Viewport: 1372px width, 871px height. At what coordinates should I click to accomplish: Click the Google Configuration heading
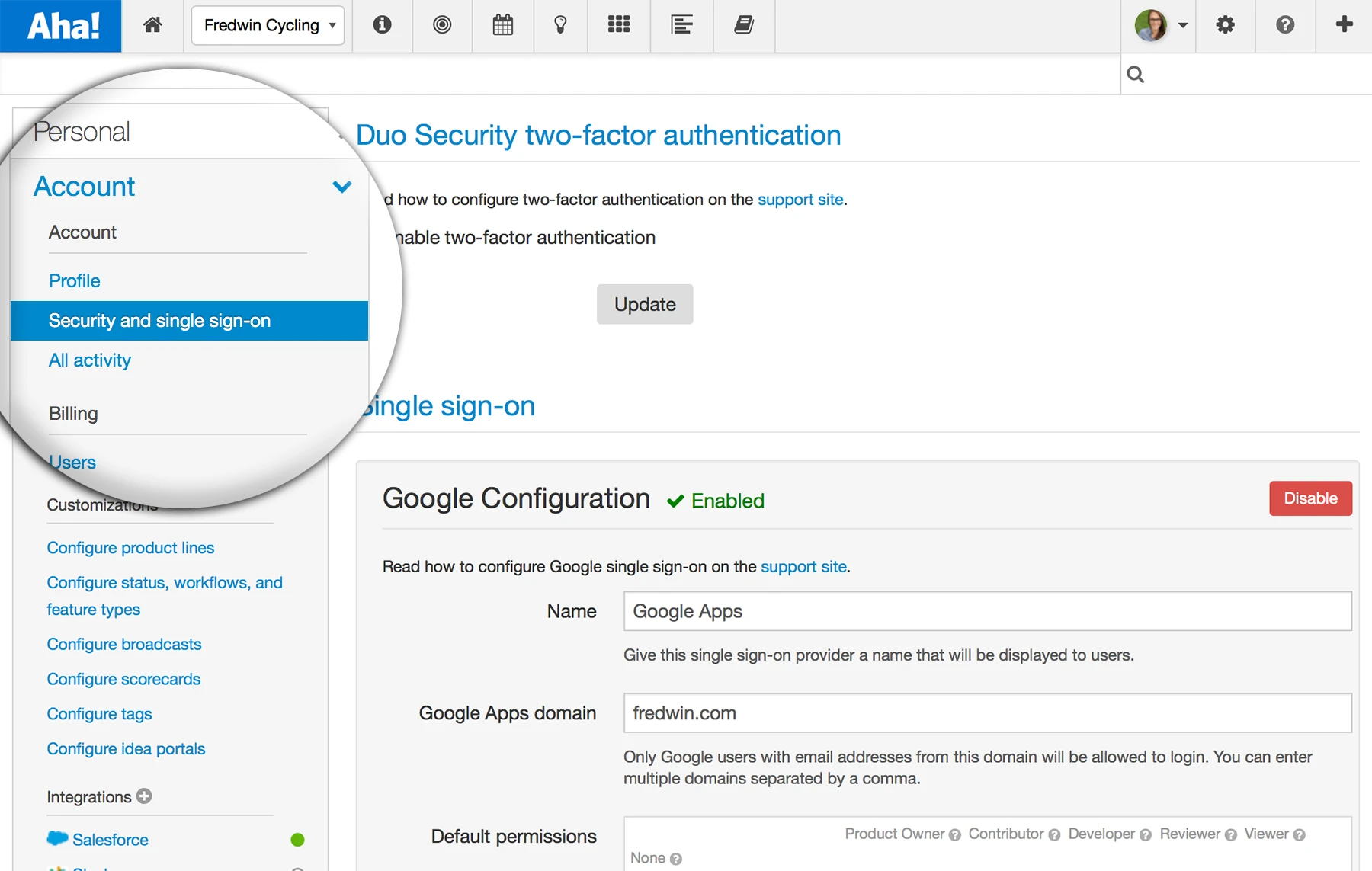[x=516, y=498]
